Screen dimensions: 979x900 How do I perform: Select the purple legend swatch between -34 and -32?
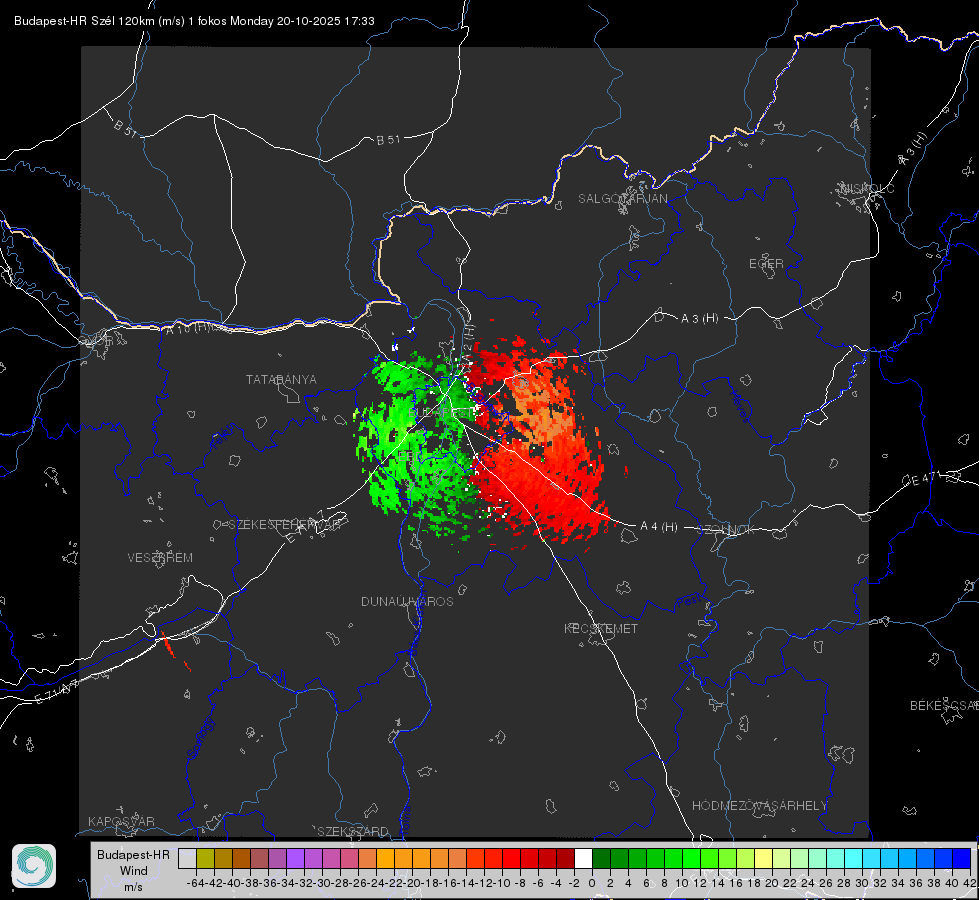click(295, 859)
